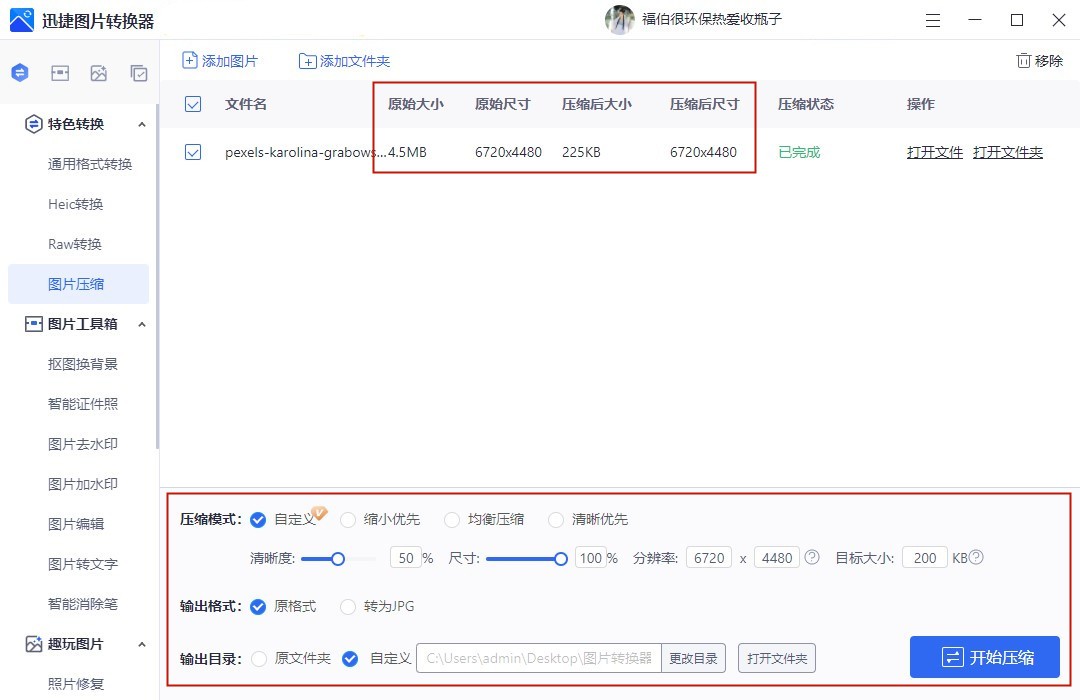The width and height of the screenshot is (1080, 700).
Task: Collapse the 特色转换 section
Action: [141, 124]
